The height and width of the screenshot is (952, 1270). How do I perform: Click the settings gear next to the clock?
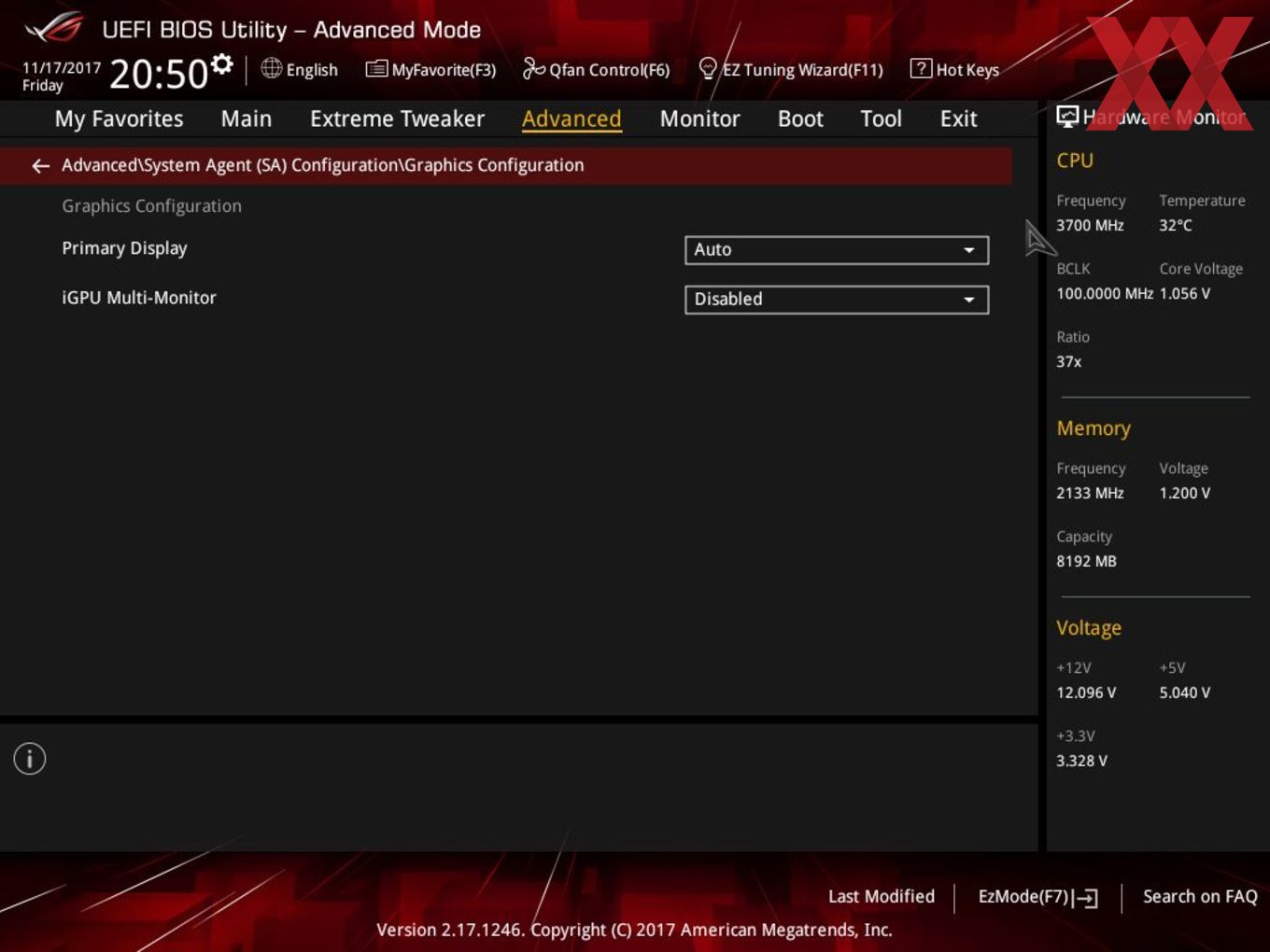(222, 64)
